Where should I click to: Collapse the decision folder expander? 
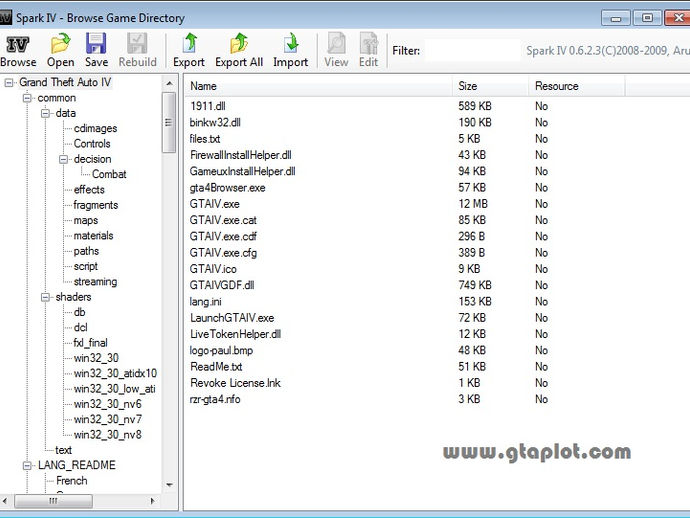coord(64,159)
